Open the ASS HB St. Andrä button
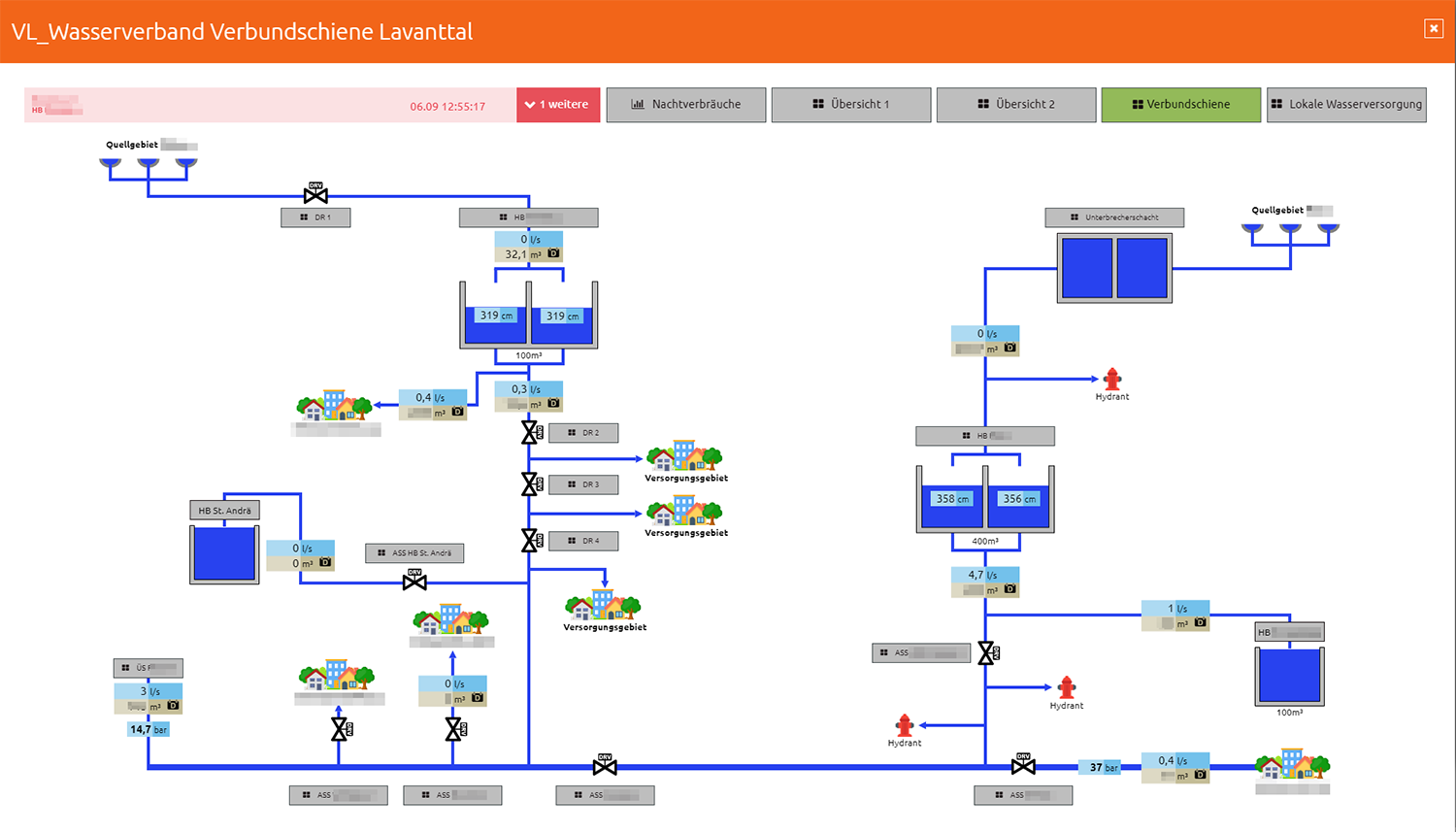Viewport: 1456px width, 832px height. [x=414, y=553]
